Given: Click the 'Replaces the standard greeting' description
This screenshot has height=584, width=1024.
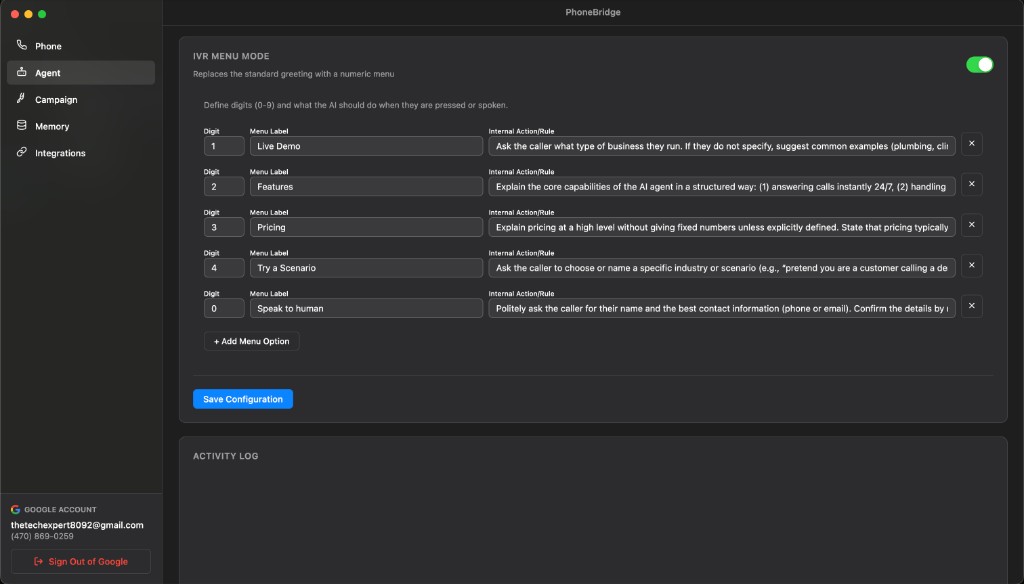Looking at the screenshot, I should coord(293,74).
